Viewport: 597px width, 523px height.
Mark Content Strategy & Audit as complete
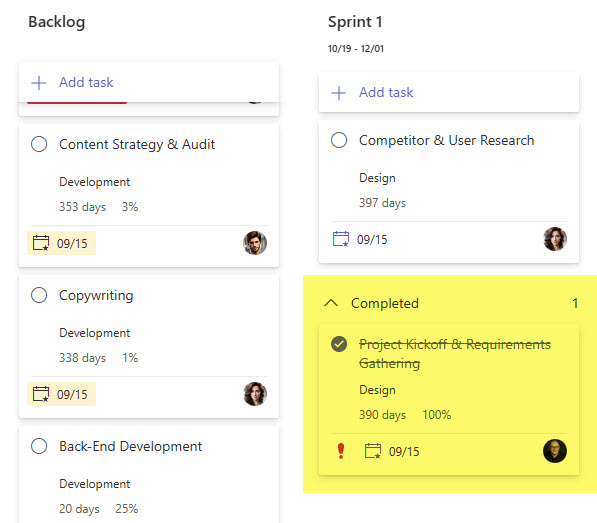point(39,144)
